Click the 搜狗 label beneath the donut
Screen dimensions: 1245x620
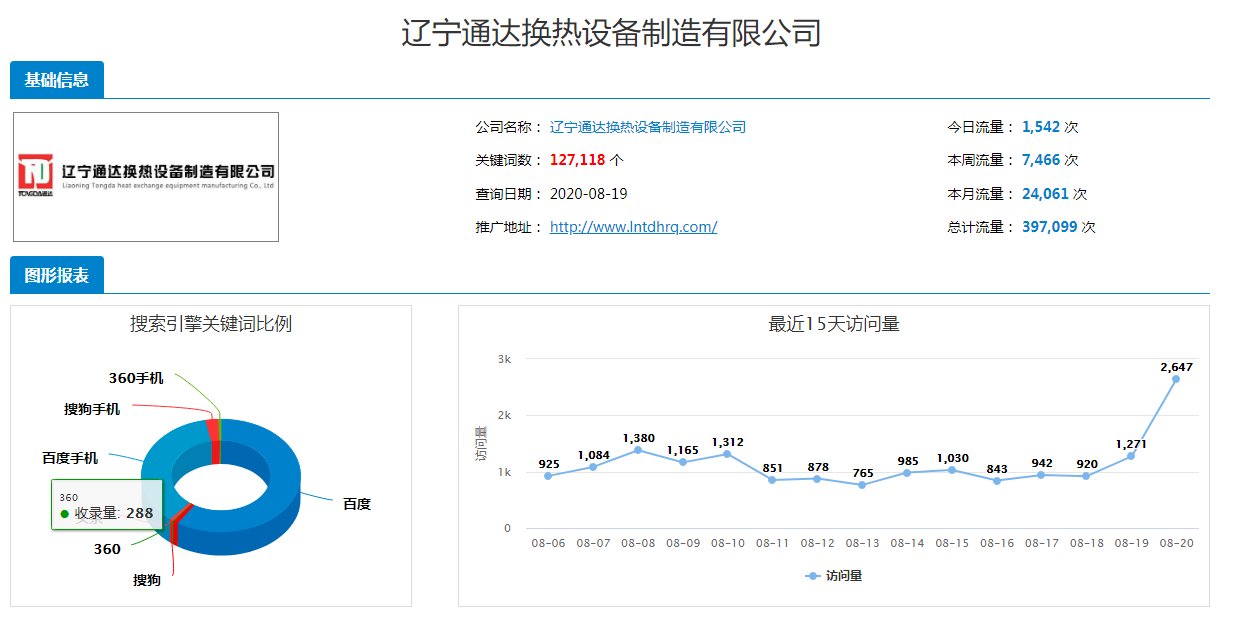pyautogui.click(x=147, y=580)
